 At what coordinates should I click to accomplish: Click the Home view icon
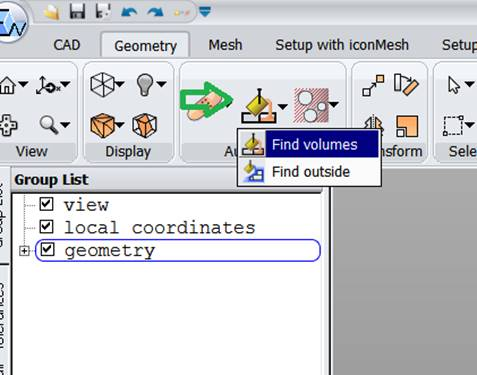[7, 85]
